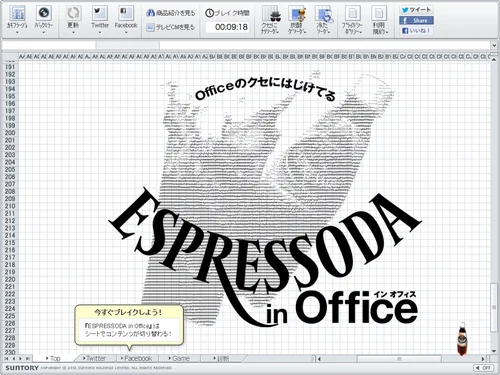This screenshot has height=375, width=500.
Task: Open the cold soda game icon
Action: point(324,13)
